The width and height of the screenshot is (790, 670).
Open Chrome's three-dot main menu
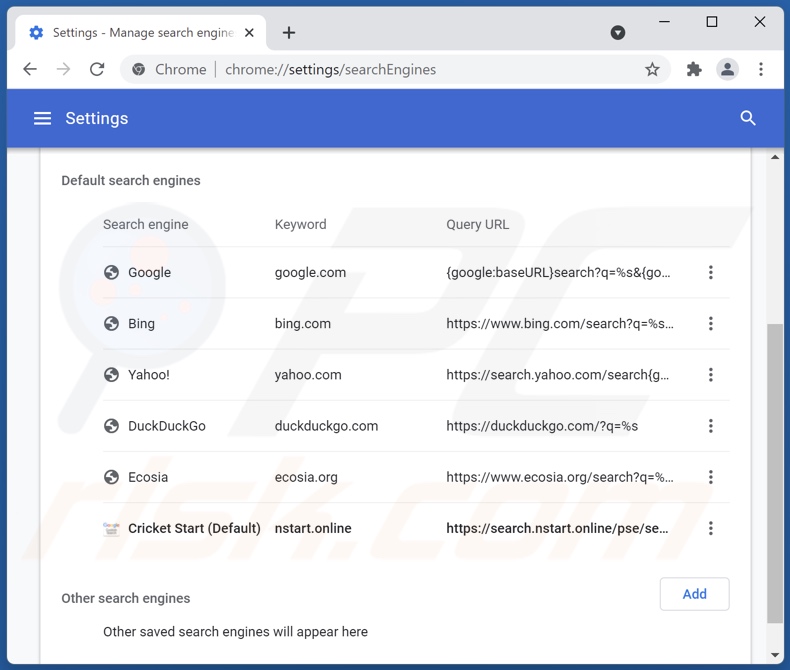point(761,69)
